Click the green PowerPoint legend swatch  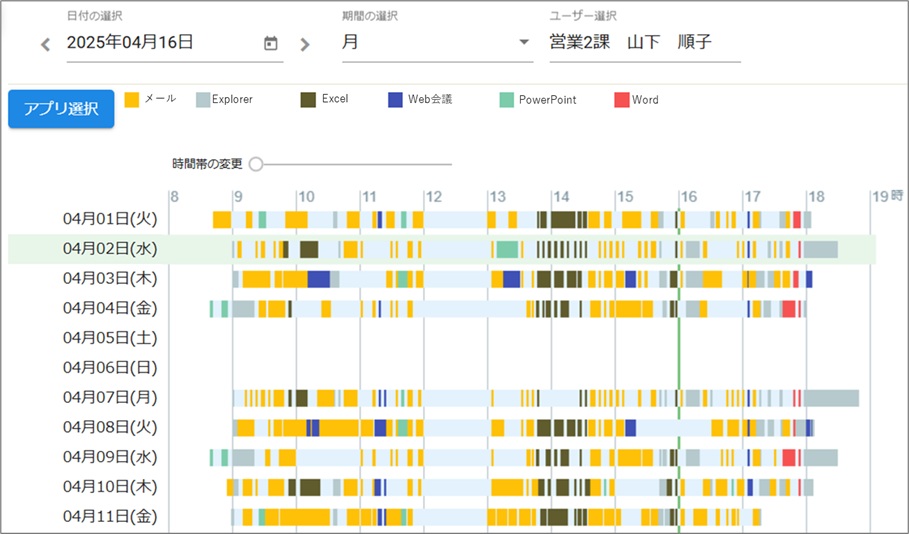[507, 100]
